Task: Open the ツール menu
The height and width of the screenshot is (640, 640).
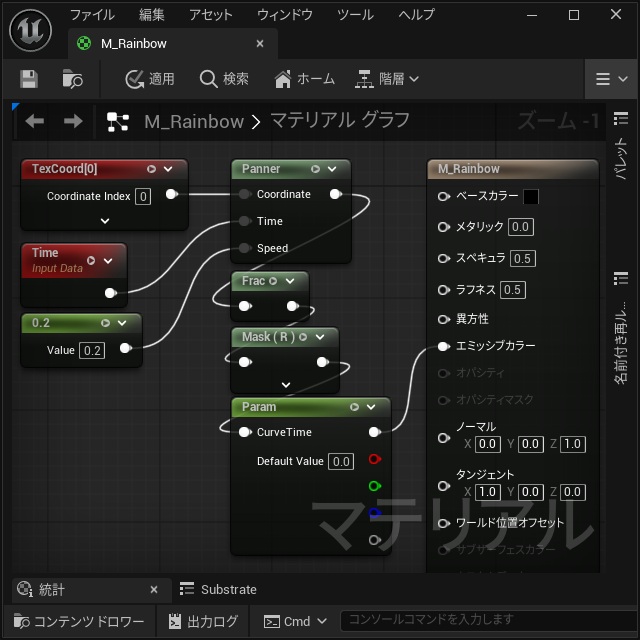Action: (355, 15)
